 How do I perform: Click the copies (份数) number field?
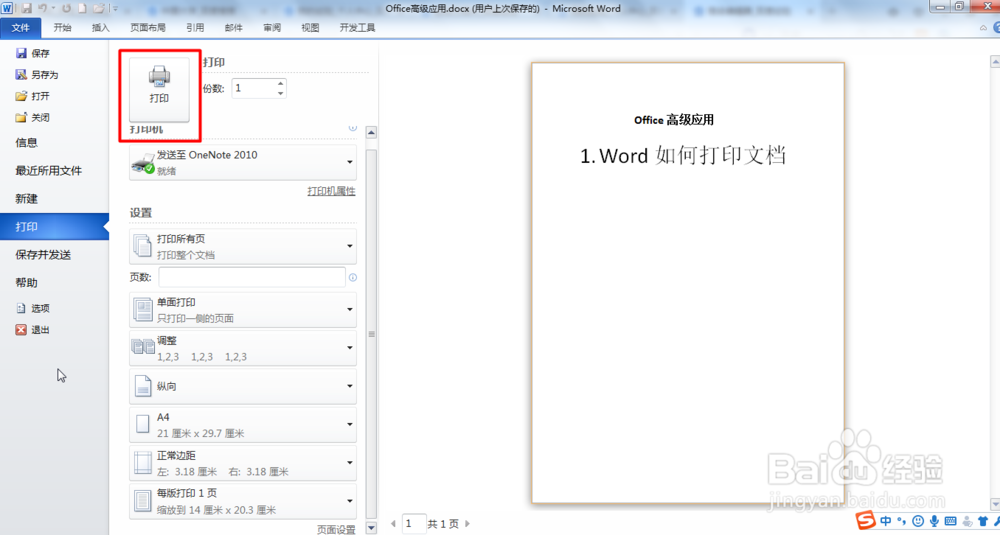coord(254,88)
